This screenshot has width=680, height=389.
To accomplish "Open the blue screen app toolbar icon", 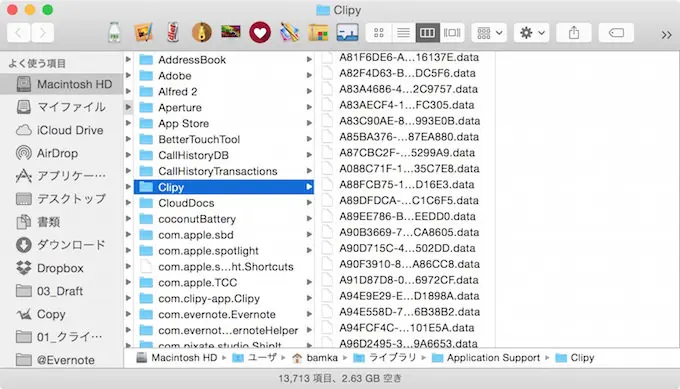I will point(347,33).
